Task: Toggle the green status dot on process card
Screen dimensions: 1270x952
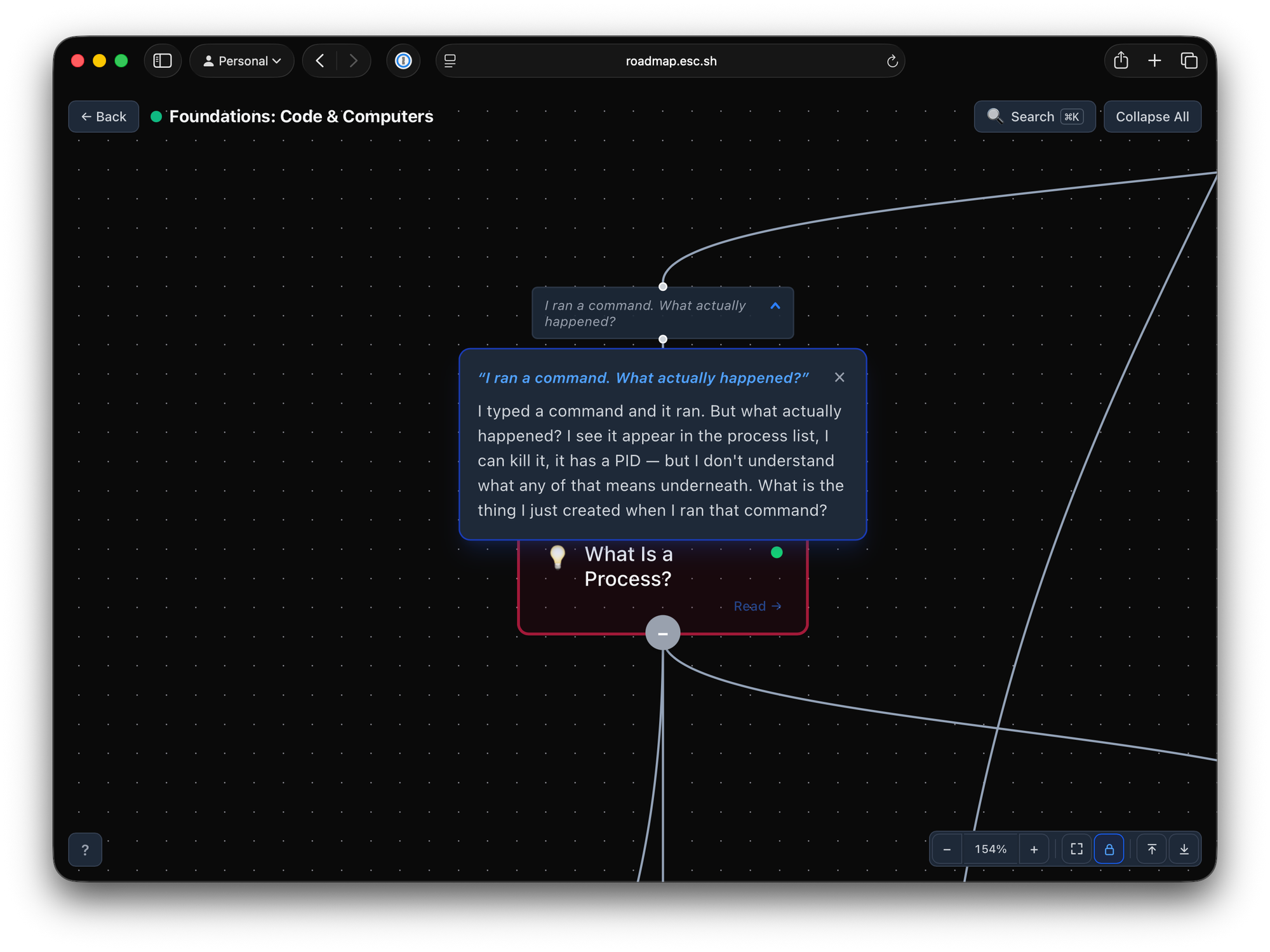Action: click(x=776, y=553)
